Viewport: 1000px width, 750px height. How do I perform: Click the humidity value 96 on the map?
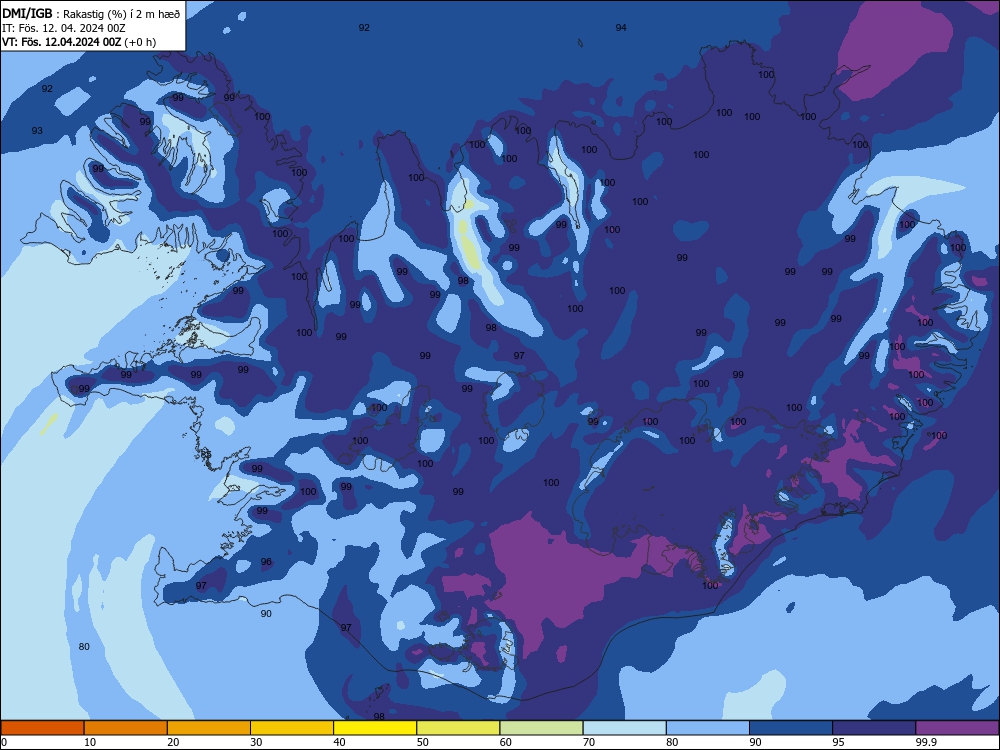[x=266, y=562]
